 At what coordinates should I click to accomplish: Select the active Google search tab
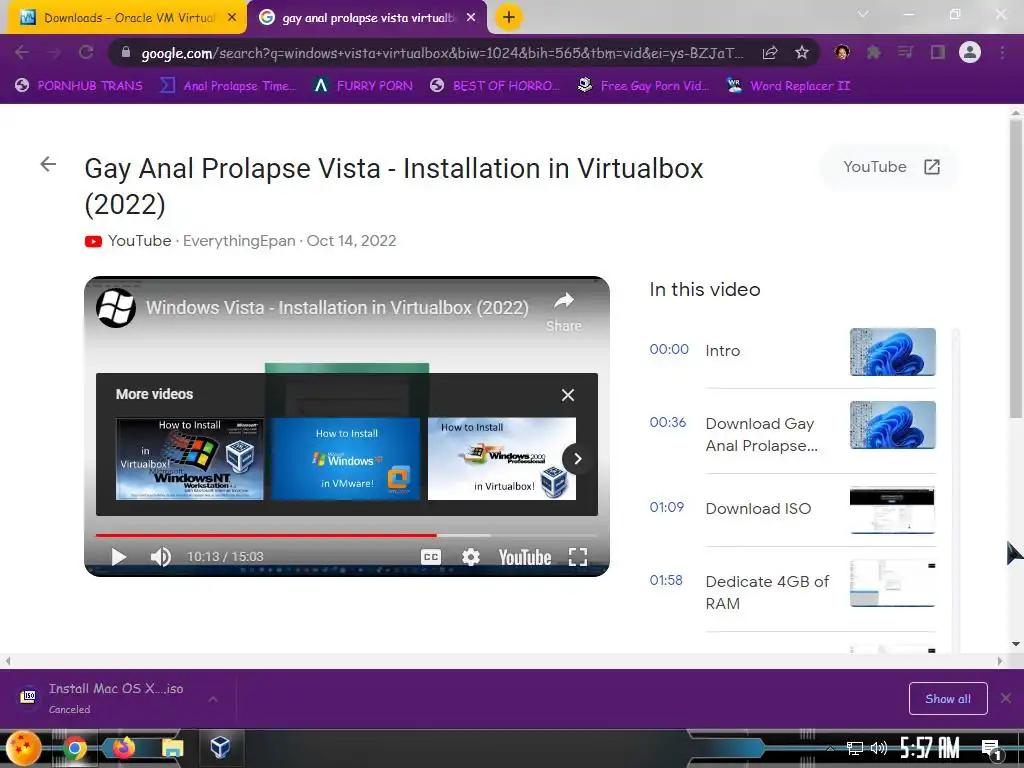[368, 18]
